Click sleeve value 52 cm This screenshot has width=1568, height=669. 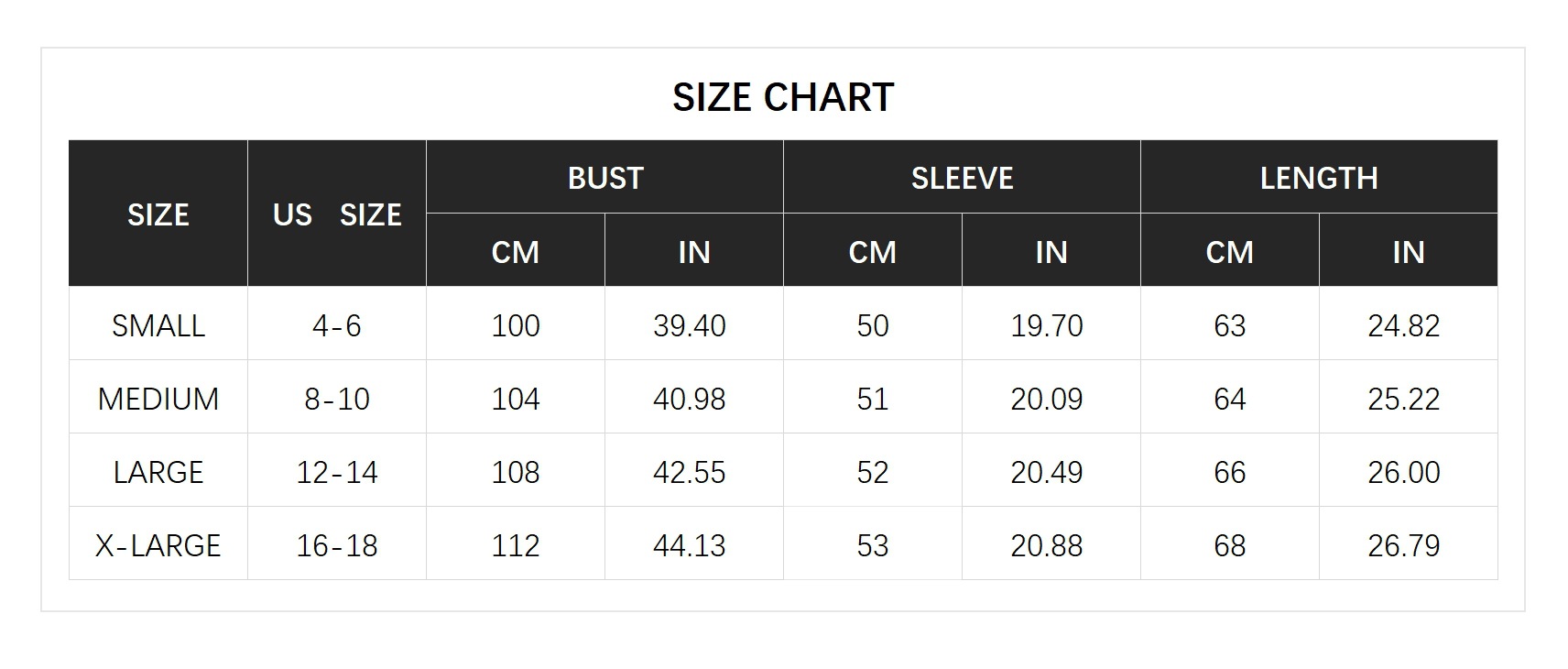pos(873,472)
